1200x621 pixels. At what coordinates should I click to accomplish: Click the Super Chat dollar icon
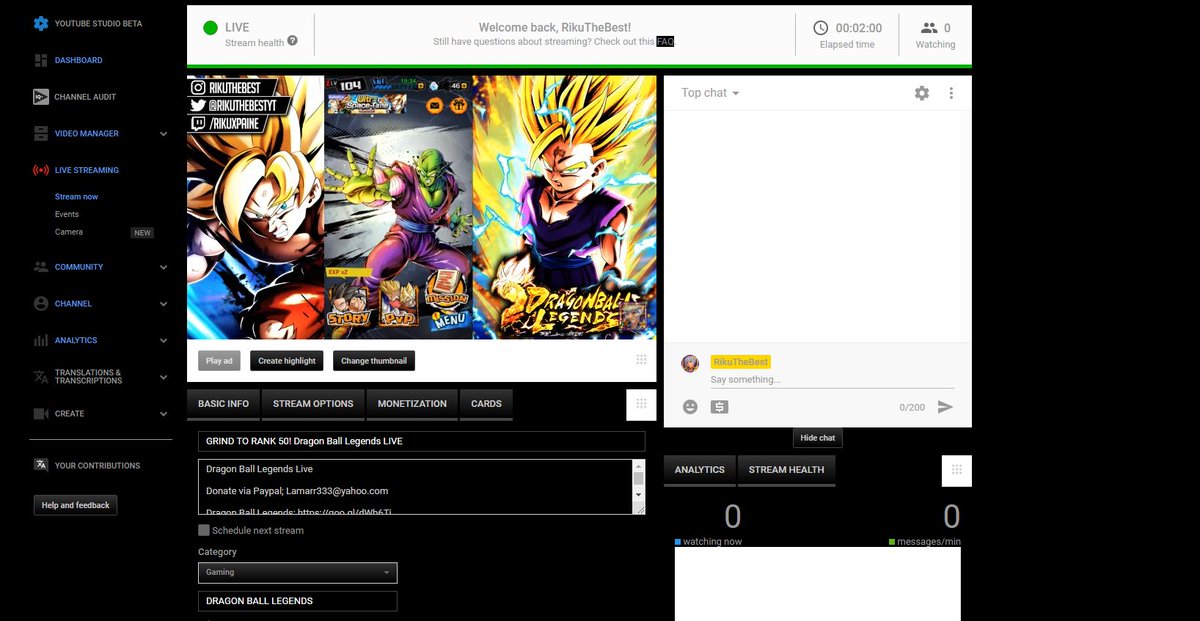pyautogui.click(x=720, y=407)
